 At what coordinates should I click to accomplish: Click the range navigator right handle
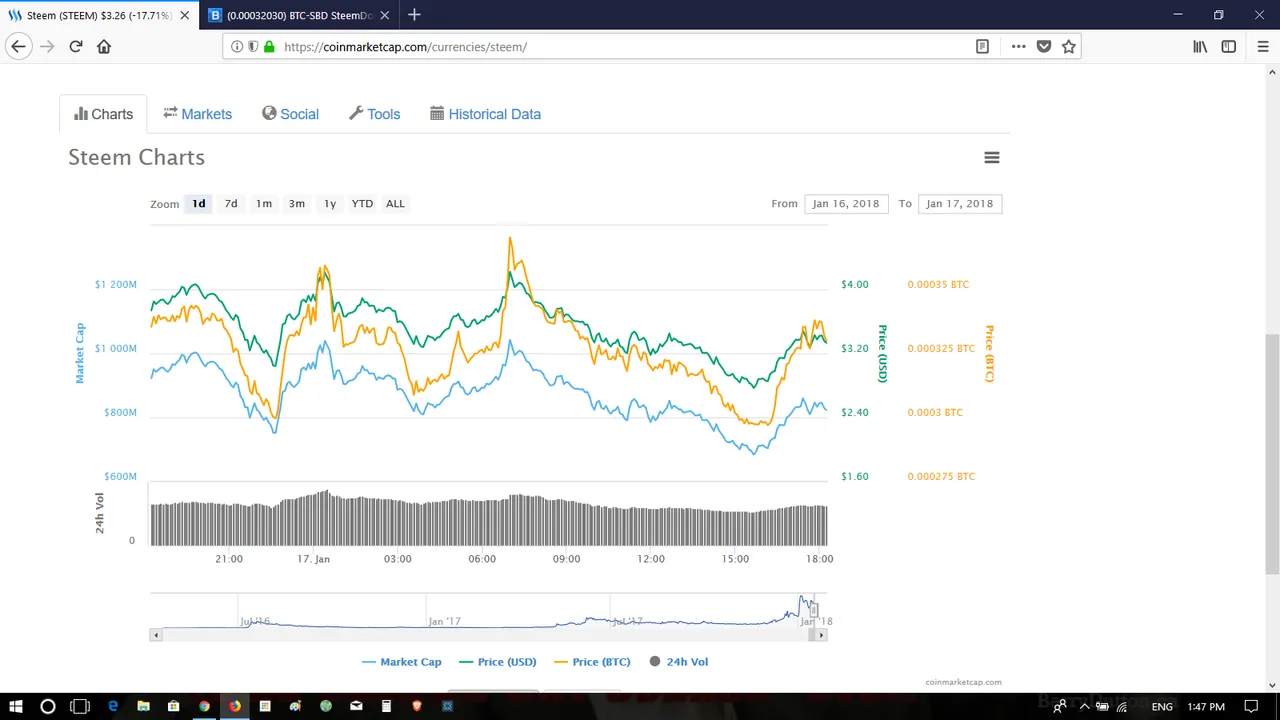pos(814,610)
